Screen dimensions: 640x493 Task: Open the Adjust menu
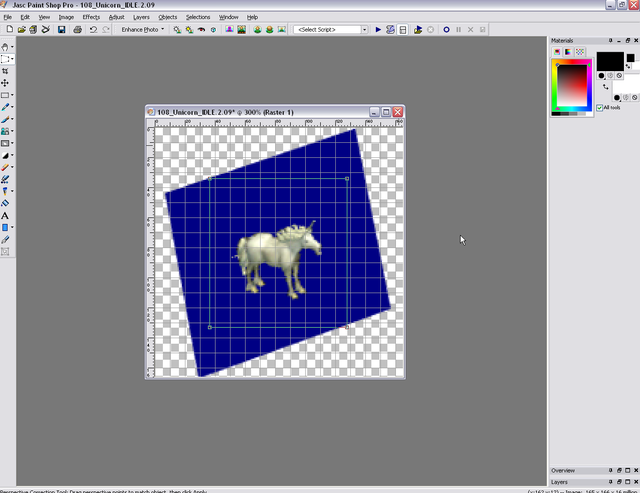[116, 17]
